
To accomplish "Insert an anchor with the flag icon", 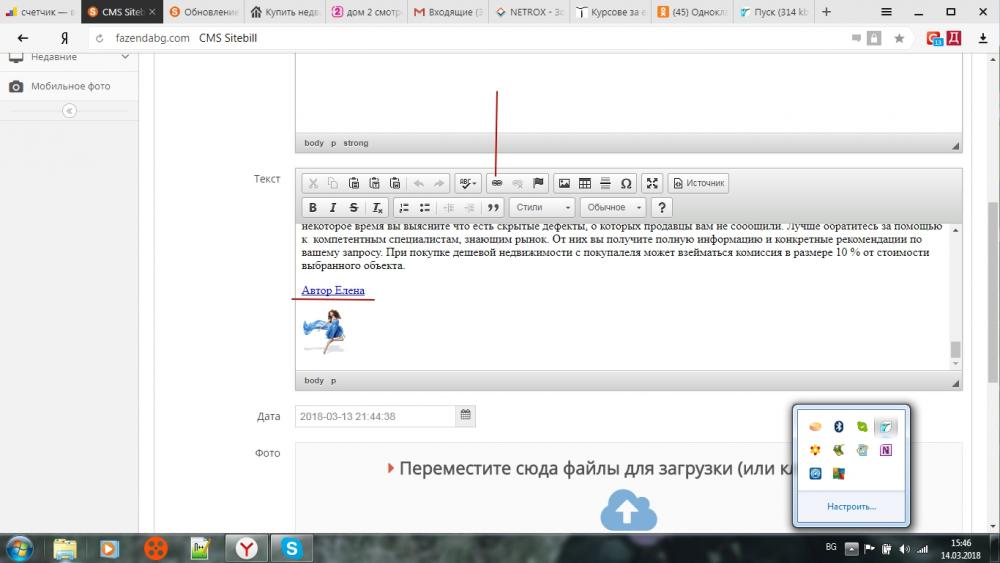I will [x=538, y=183].
